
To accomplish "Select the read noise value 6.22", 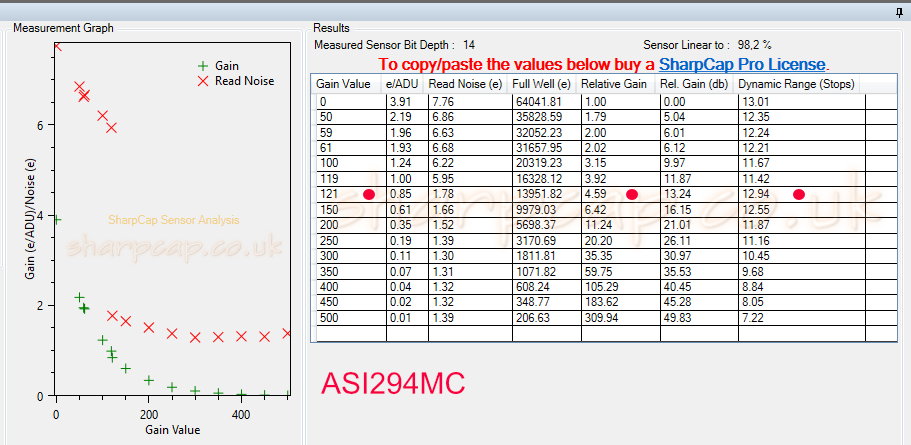I will (x=470, y=163).
